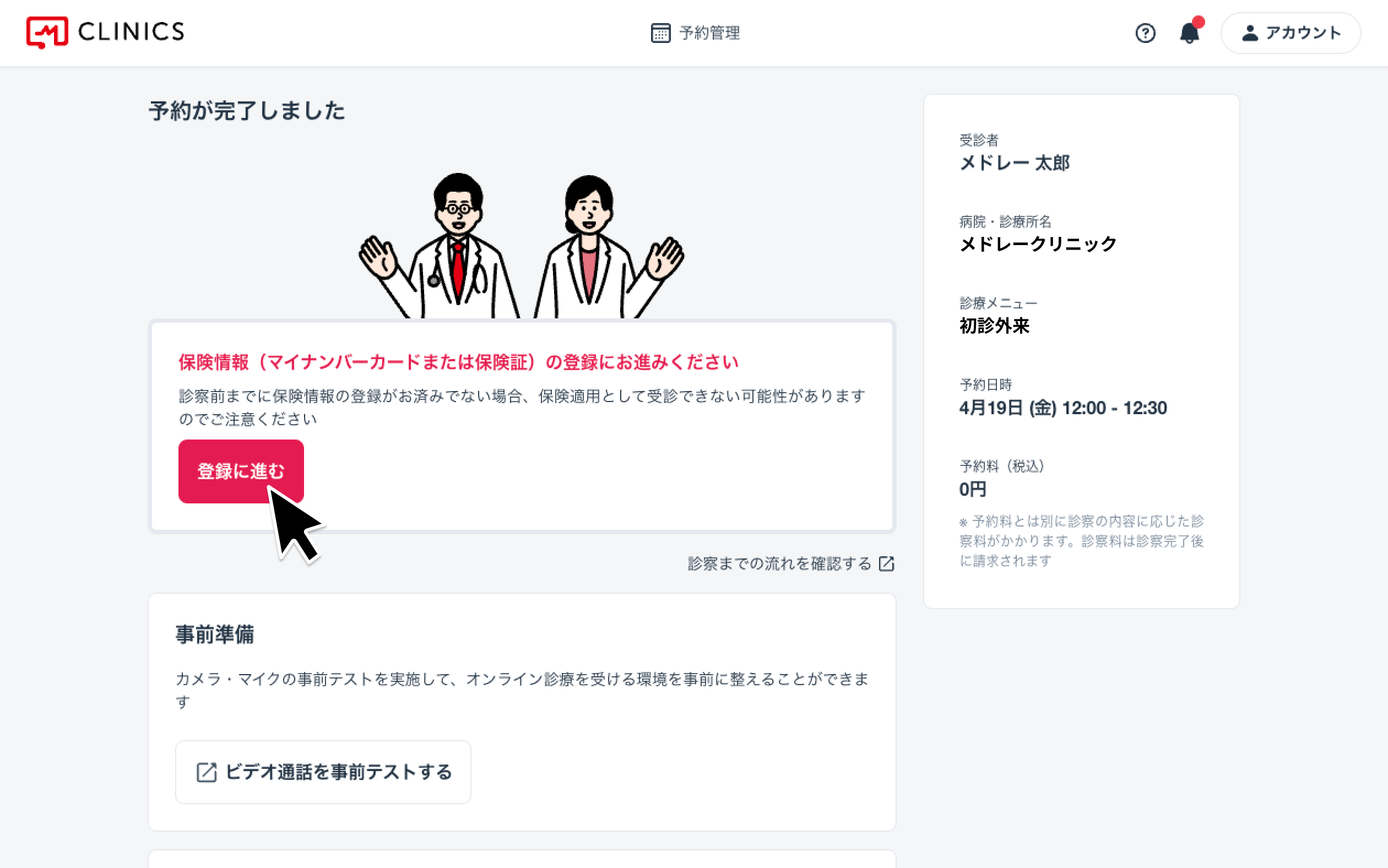Viewport: 1388px width, 868px height.
Task: Click the person icon in the account button
Action: (1250, 33)
